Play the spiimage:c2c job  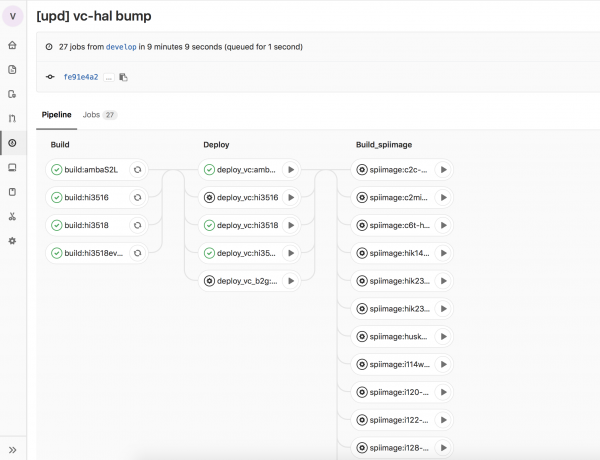(443, 170)
